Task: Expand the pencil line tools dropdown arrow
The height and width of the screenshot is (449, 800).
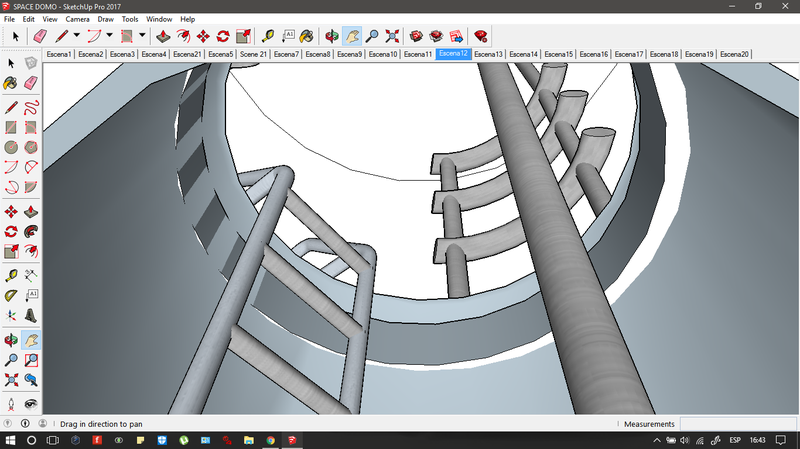Action: (x=76, y=36)
